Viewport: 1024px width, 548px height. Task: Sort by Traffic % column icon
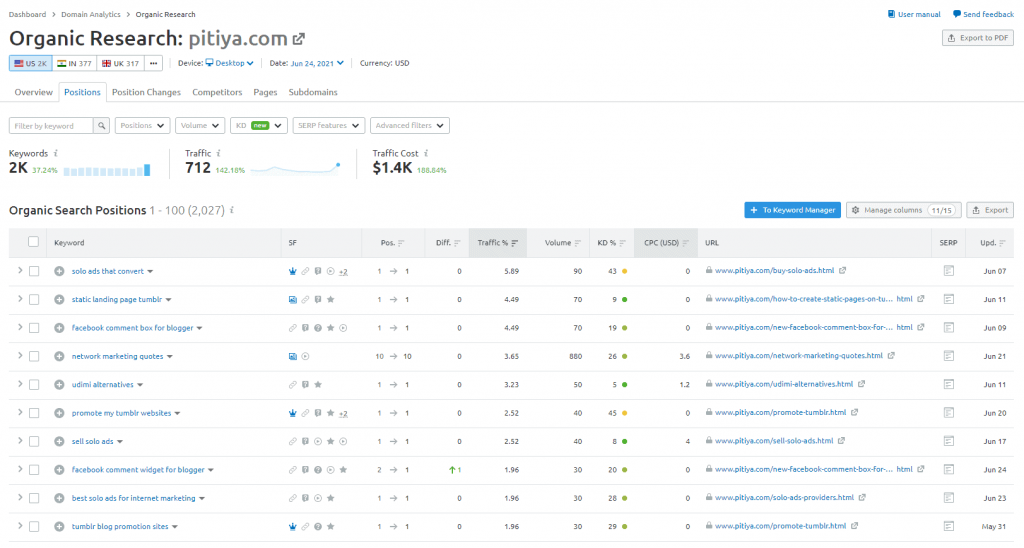515,243
